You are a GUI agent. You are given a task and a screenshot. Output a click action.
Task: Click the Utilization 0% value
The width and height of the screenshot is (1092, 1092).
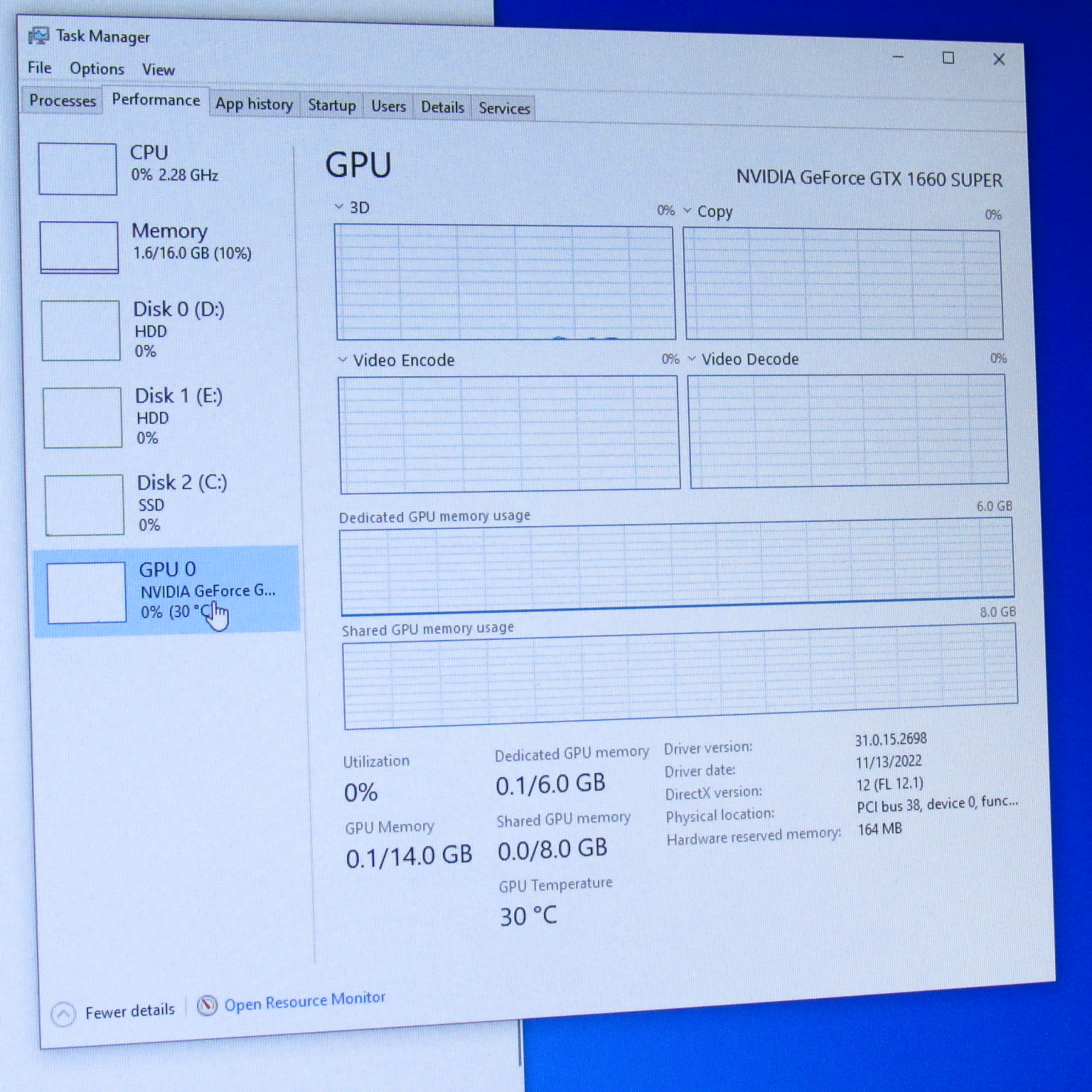pos(361,792)
